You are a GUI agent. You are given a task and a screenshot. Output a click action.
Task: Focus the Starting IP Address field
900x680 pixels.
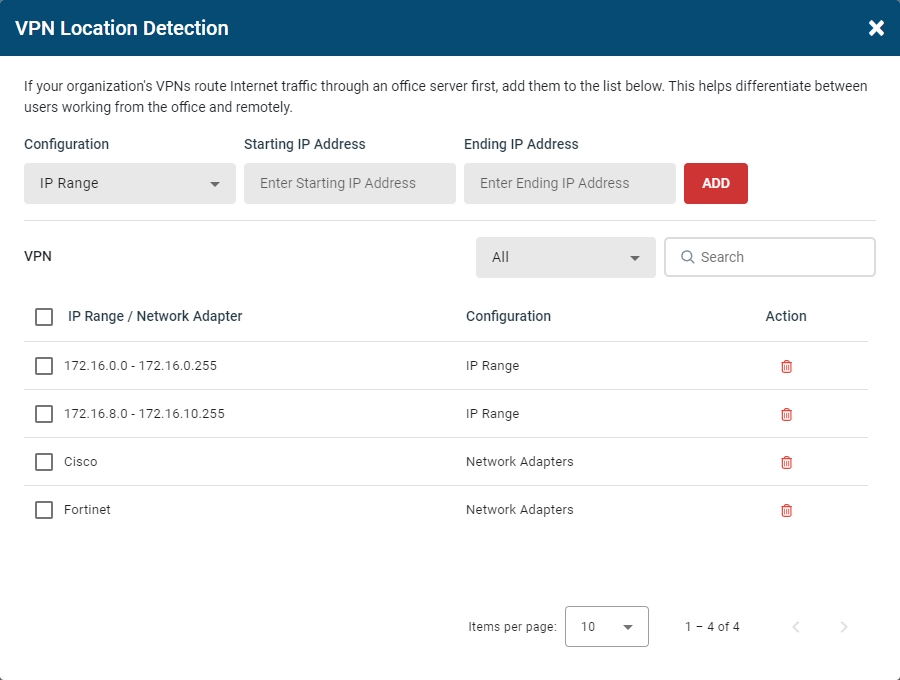[350, 184]
